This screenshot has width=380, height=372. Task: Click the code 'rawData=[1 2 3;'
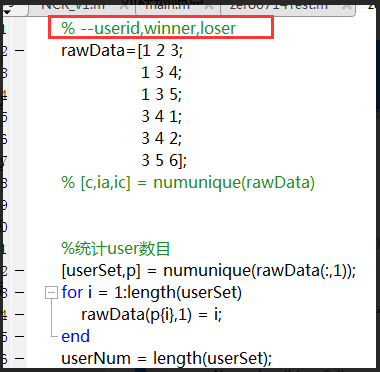click(122, 51)
